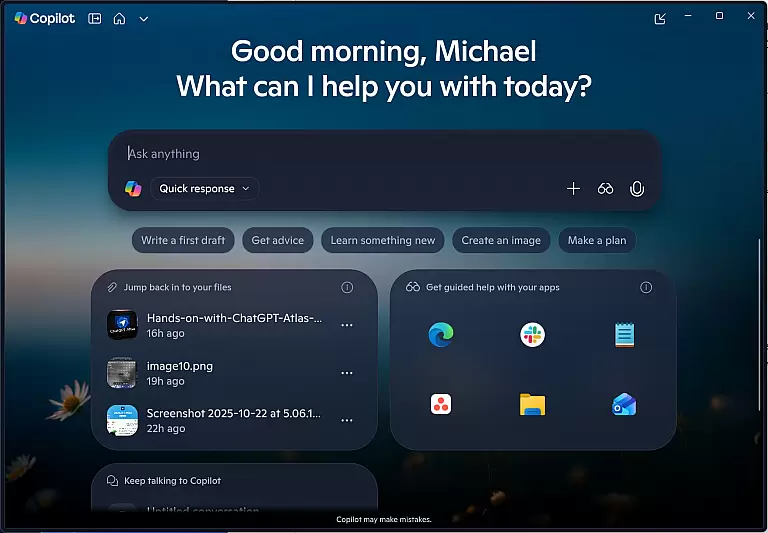Choose the Create an image suggestion
Screen dimensions: 768x533
[x=501, y=240]
